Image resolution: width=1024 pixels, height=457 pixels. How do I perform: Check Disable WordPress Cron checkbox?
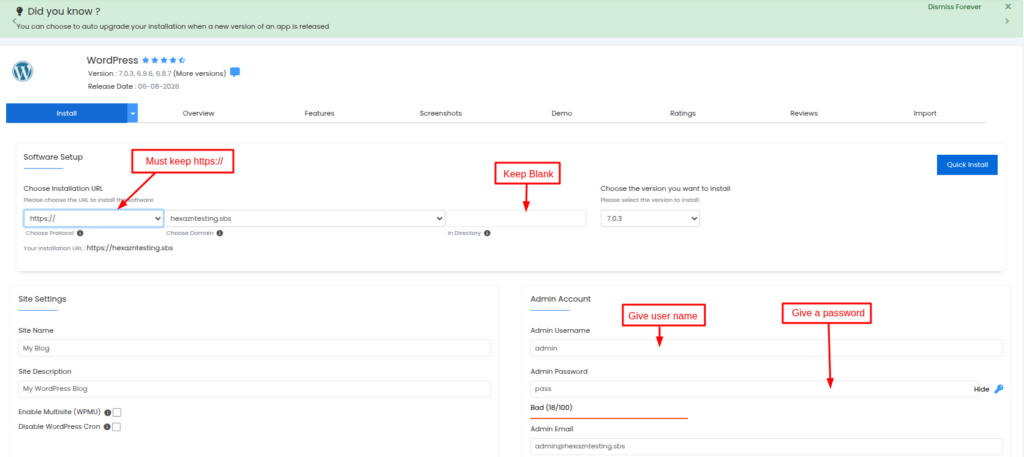click(x=117, y=427)
